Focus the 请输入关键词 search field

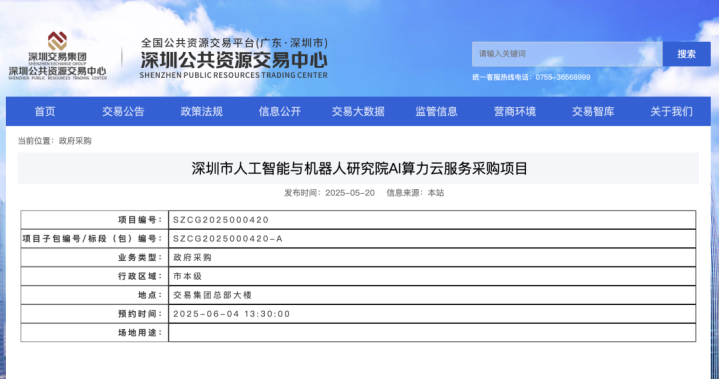[x=567, y=54]
